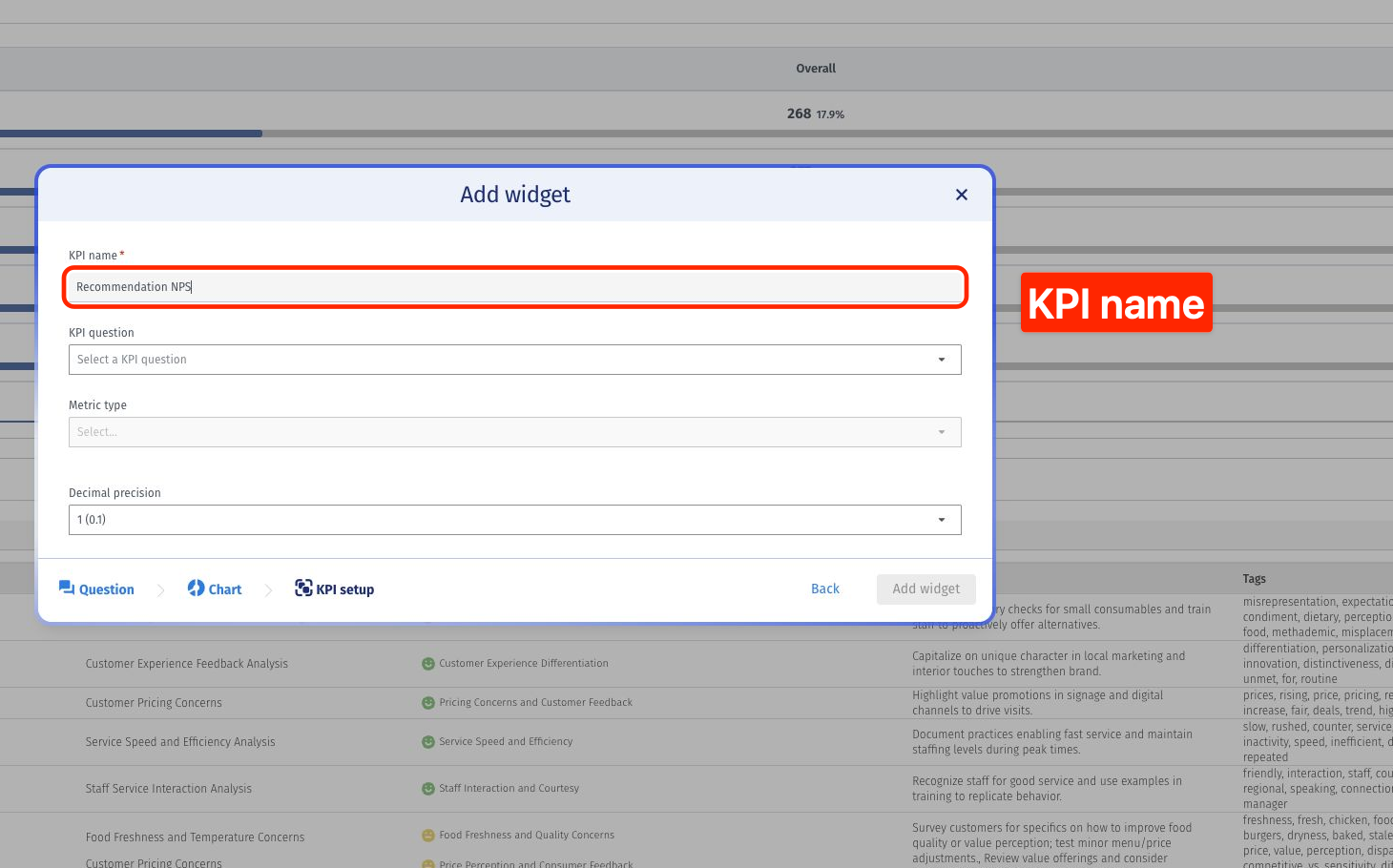Click the green smiley beside Pricing Concerns and Customer Feedback
Image resolution: width=1393 pixels, height=868 pixels.
point(428,703)
